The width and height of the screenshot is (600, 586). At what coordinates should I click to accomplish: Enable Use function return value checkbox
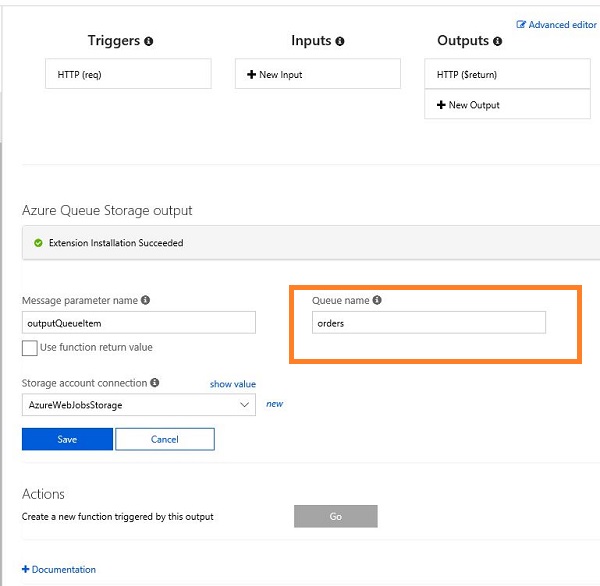pos(29,348)
